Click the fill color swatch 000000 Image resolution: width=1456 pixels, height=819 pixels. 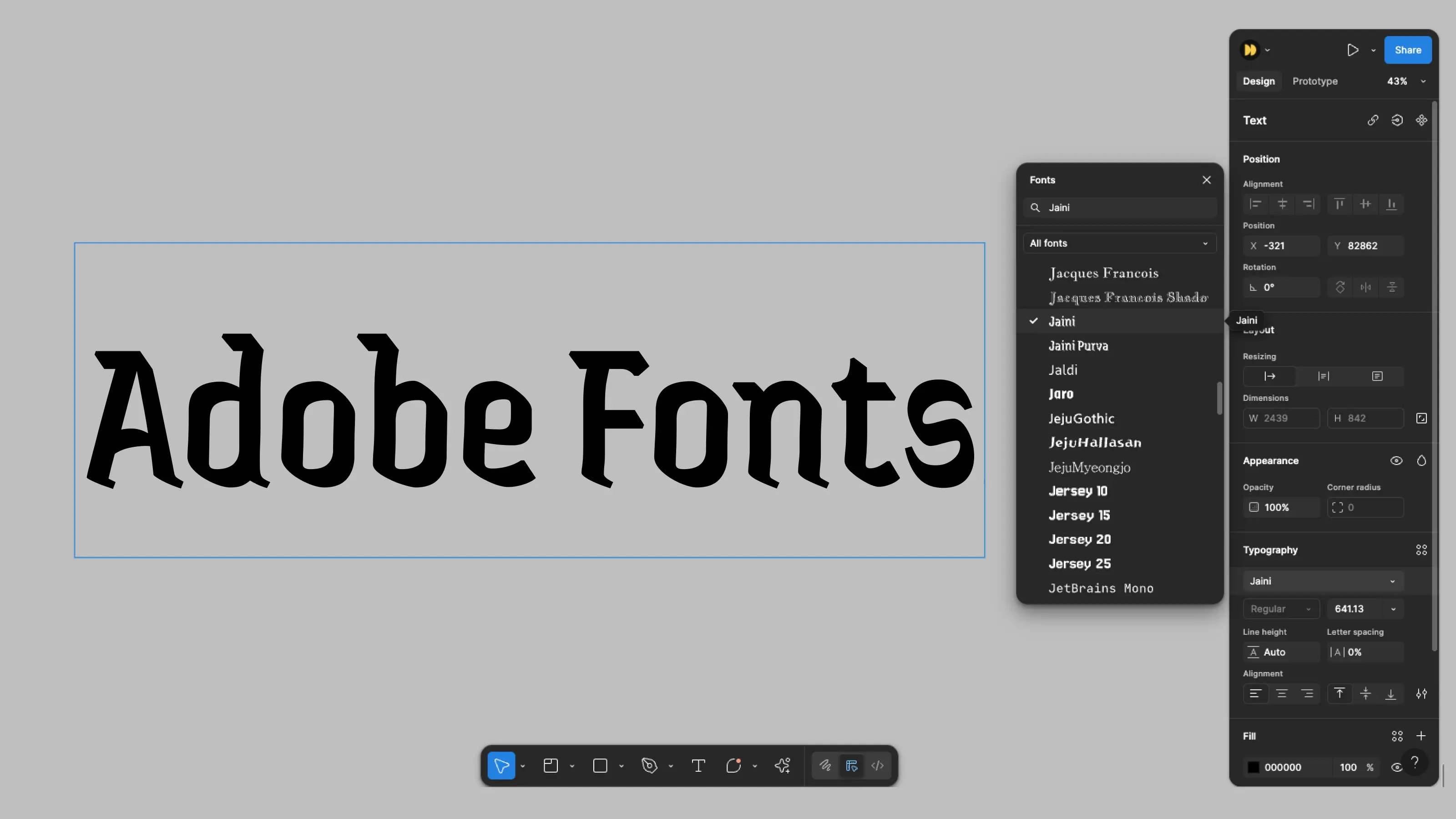pos(1253,768)
